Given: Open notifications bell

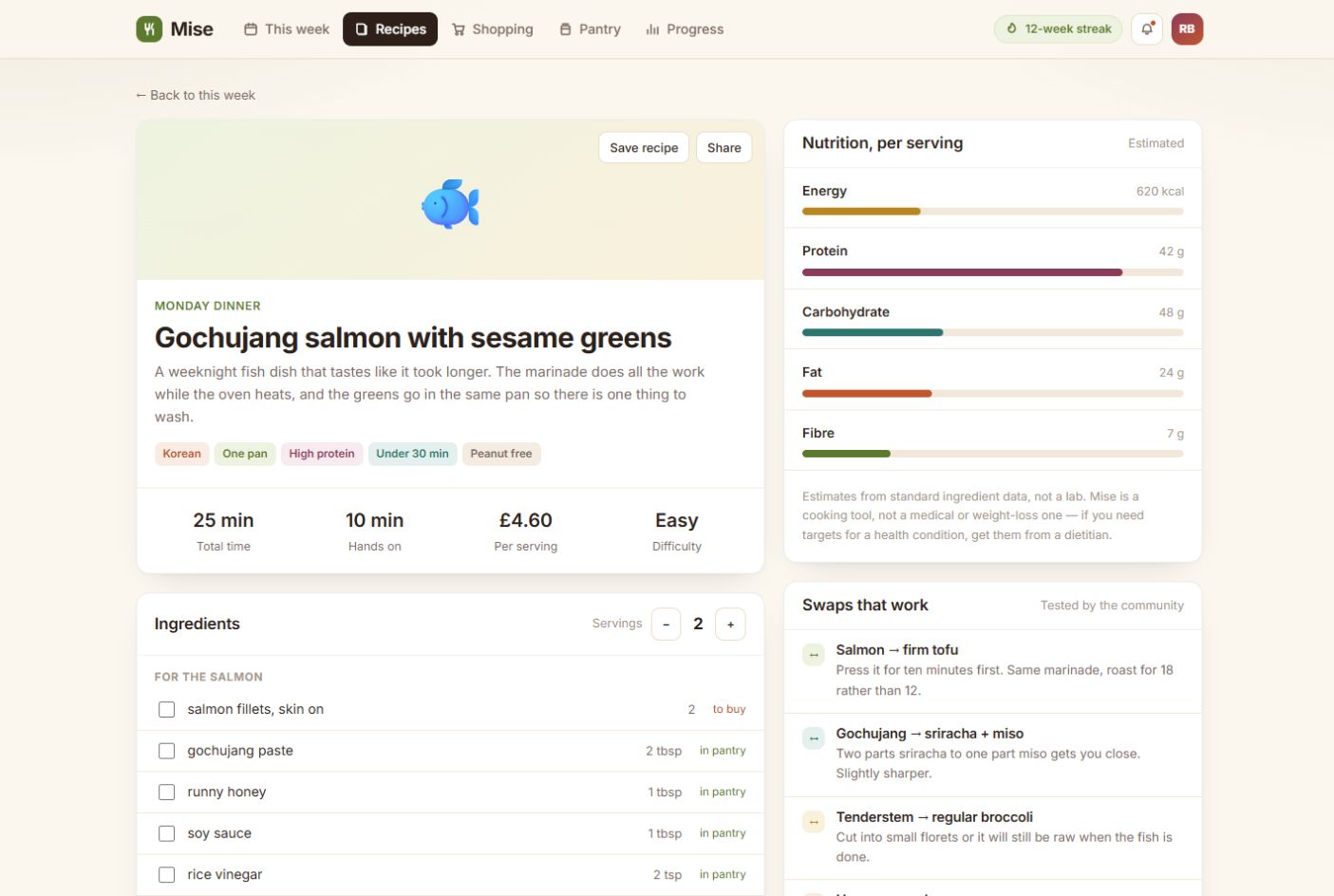Looking at the screenshot, I should (x=1147, y=29).
